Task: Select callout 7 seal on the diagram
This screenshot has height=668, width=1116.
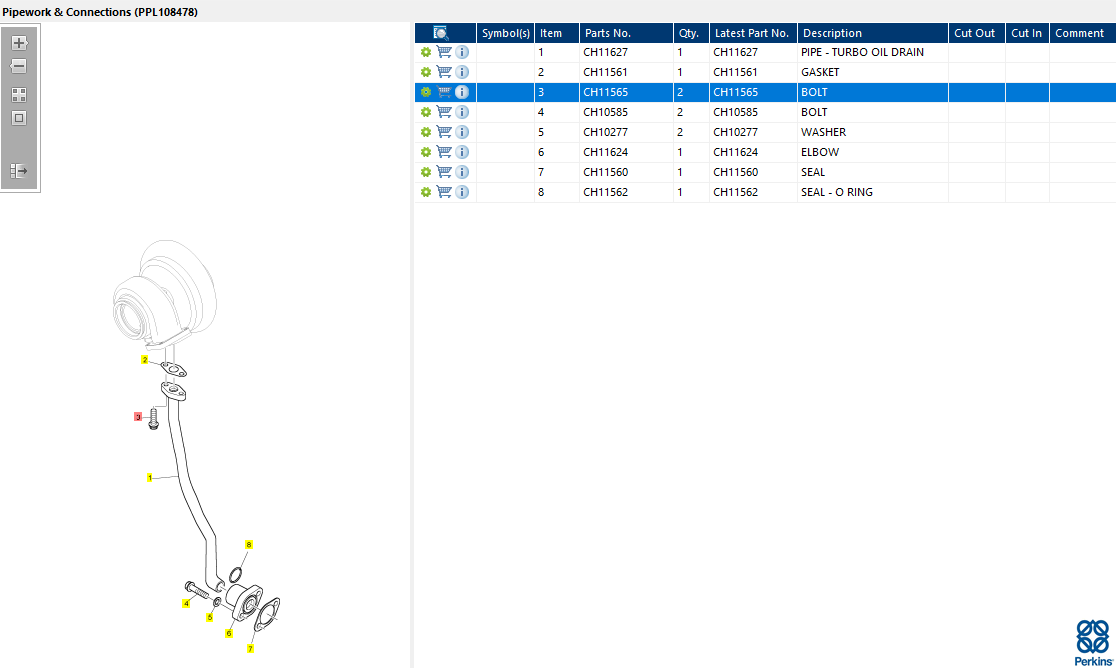Action: 251,648
